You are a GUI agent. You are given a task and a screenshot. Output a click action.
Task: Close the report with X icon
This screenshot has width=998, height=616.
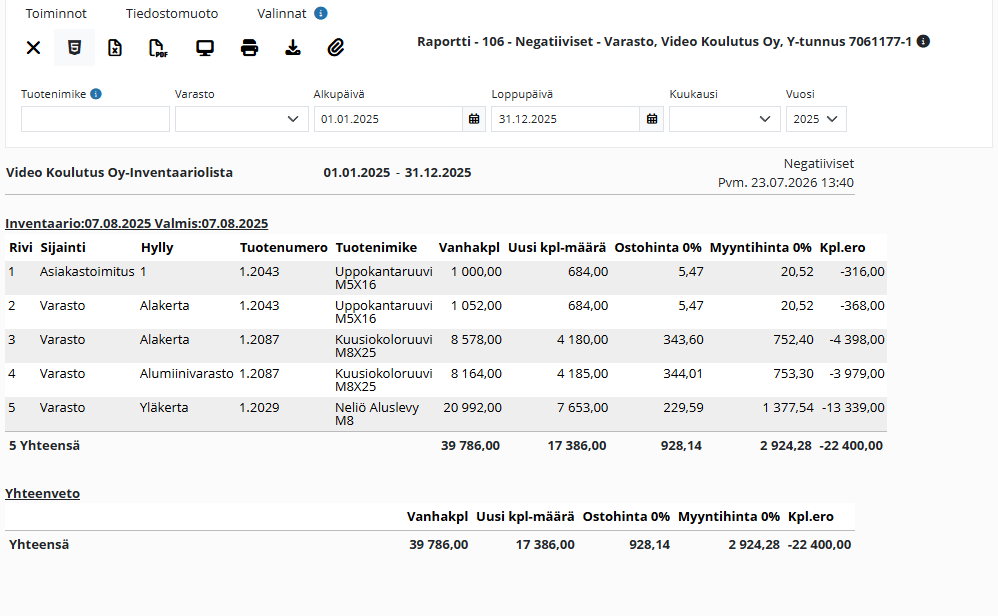click(34, 48)
